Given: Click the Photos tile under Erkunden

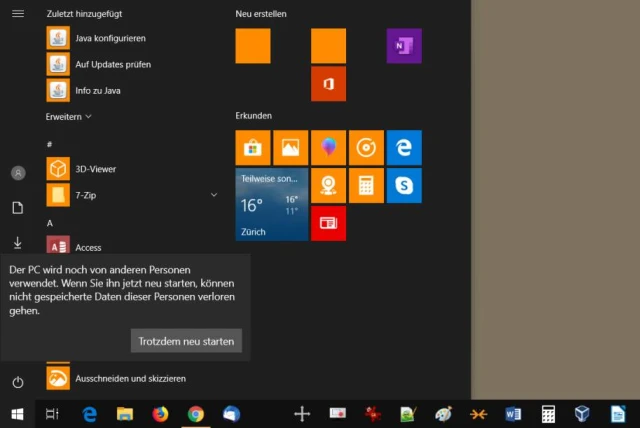Looking at the screenshot, I should (x=290, y=148).
